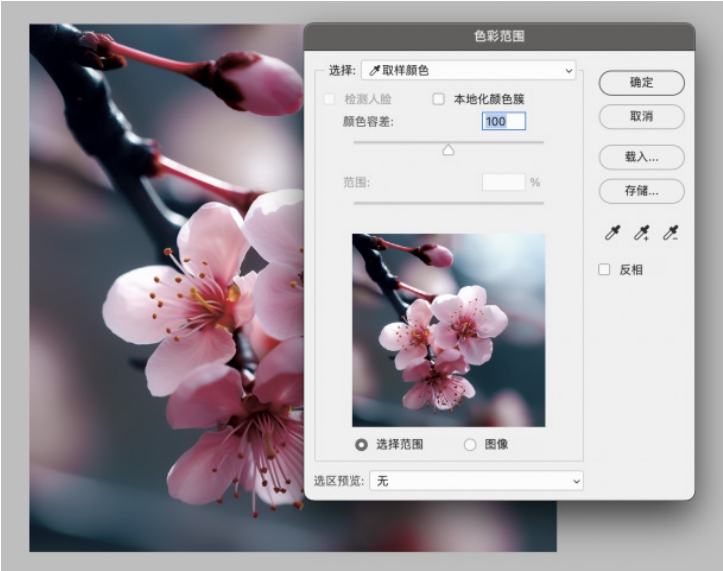Click the 载入... button
This screenshot has width=723, height=571.
pos(641,157)
